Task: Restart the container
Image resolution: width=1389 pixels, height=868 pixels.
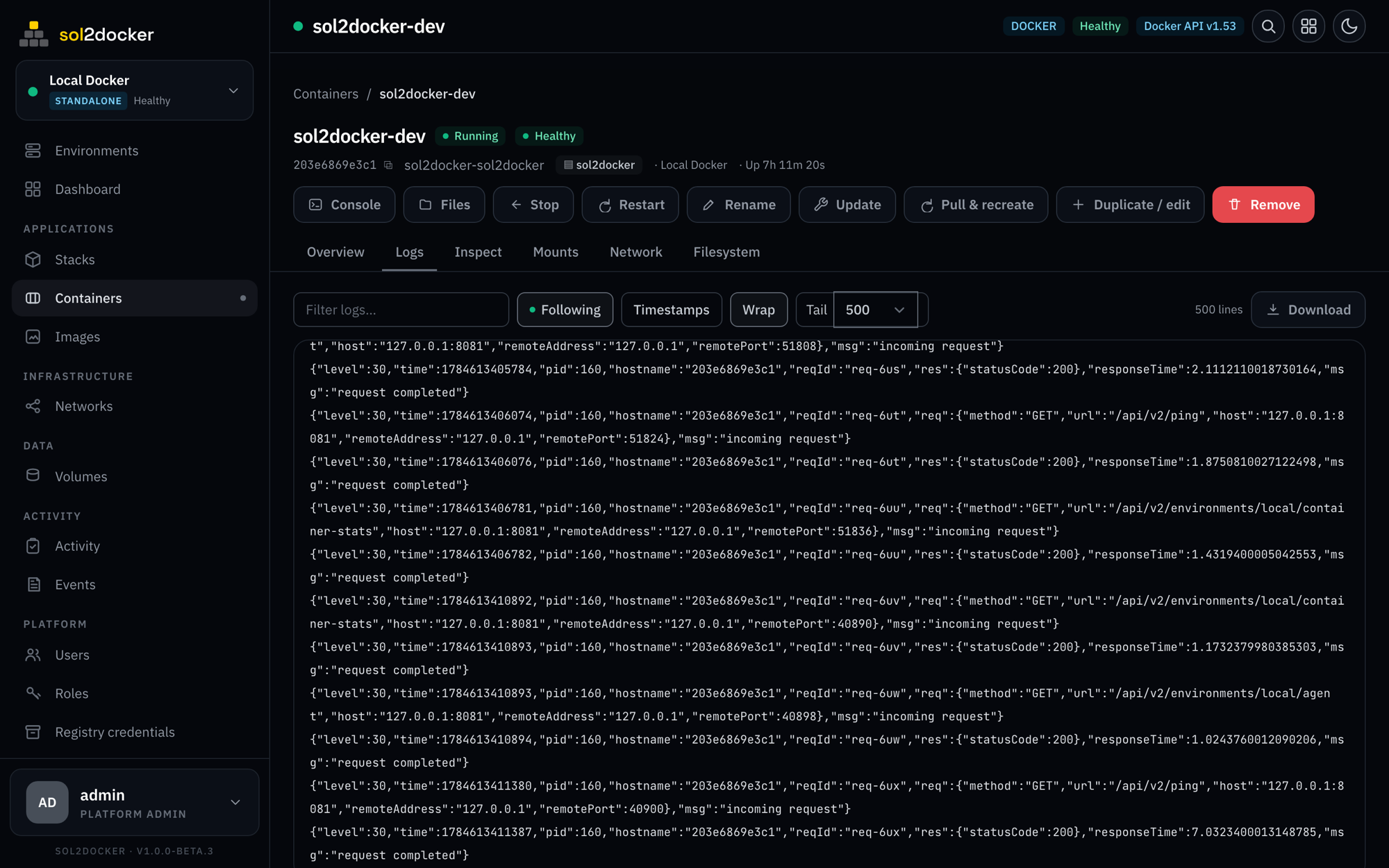Action: 630,205
